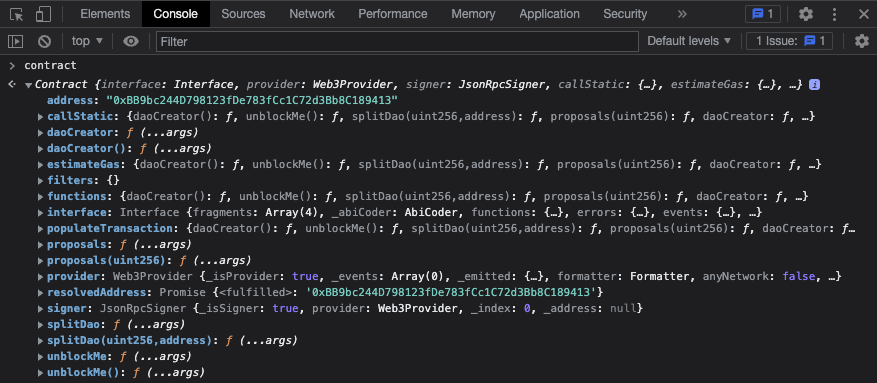Open the 1 Issue button
This screenshot has height=383, width=877.
point(790,41)
